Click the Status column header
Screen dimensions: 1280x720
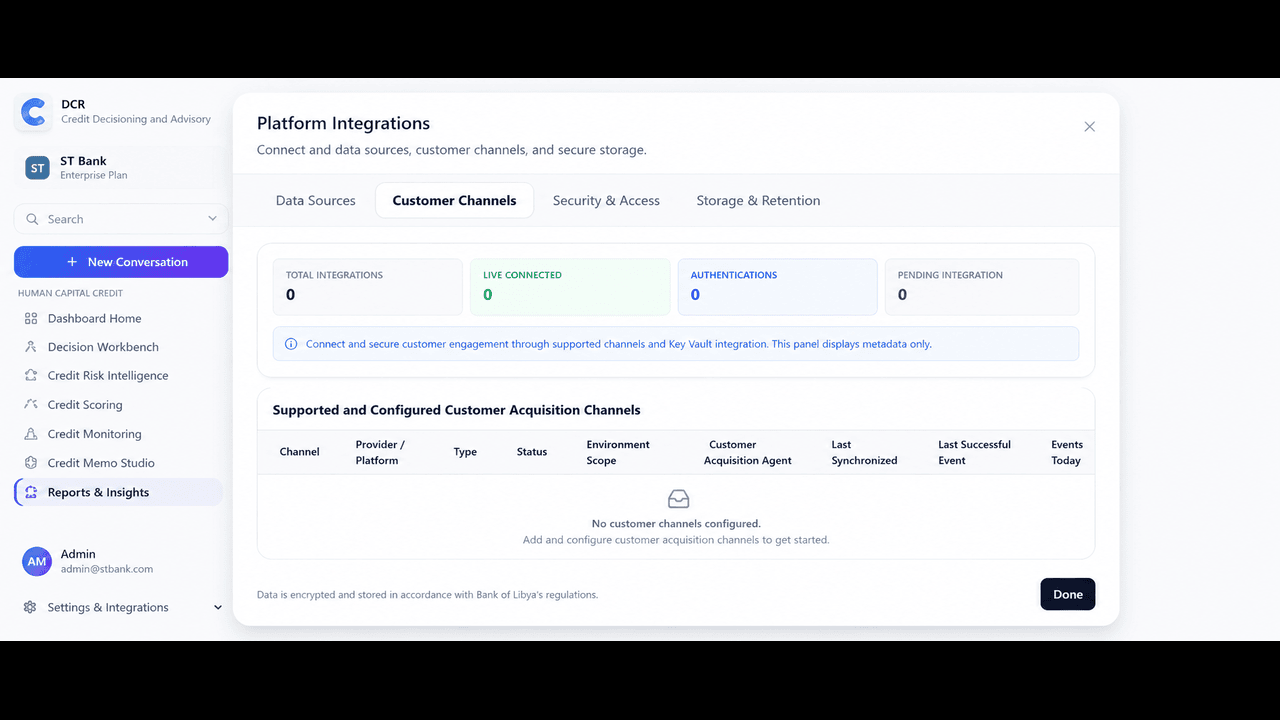532,452
